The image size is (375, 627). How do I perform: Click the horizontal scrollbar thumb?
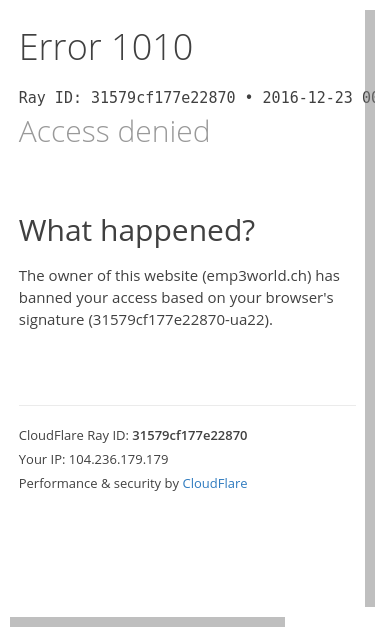coord(147,622)
